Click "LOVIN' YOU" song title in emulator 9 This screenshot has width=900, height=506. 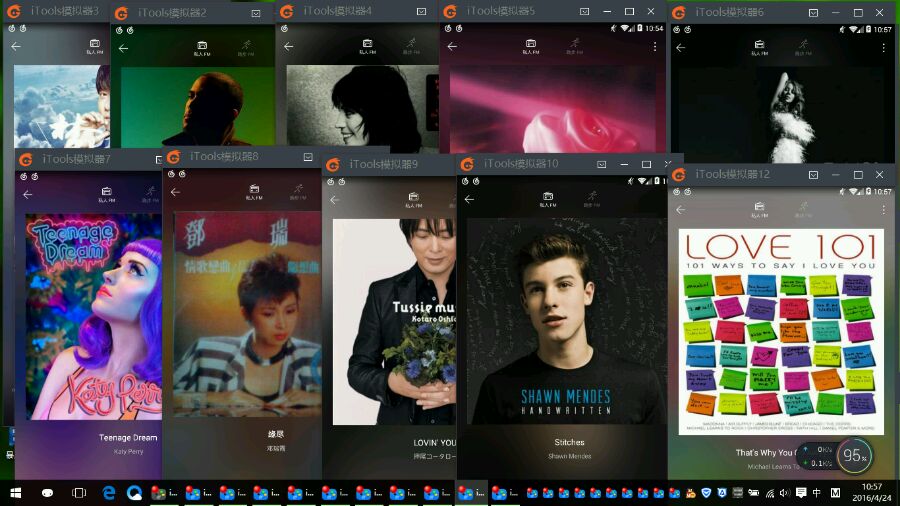tap(435, 443)
